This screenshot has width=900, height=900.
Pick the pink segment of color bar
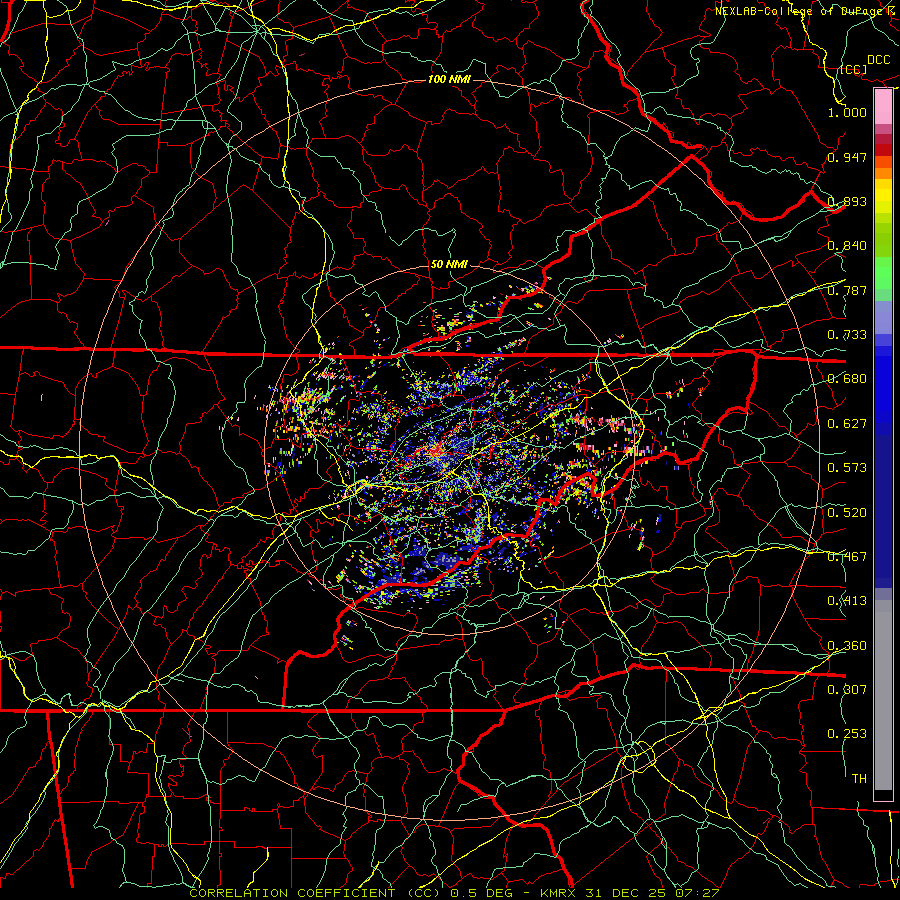click(883, 107)
